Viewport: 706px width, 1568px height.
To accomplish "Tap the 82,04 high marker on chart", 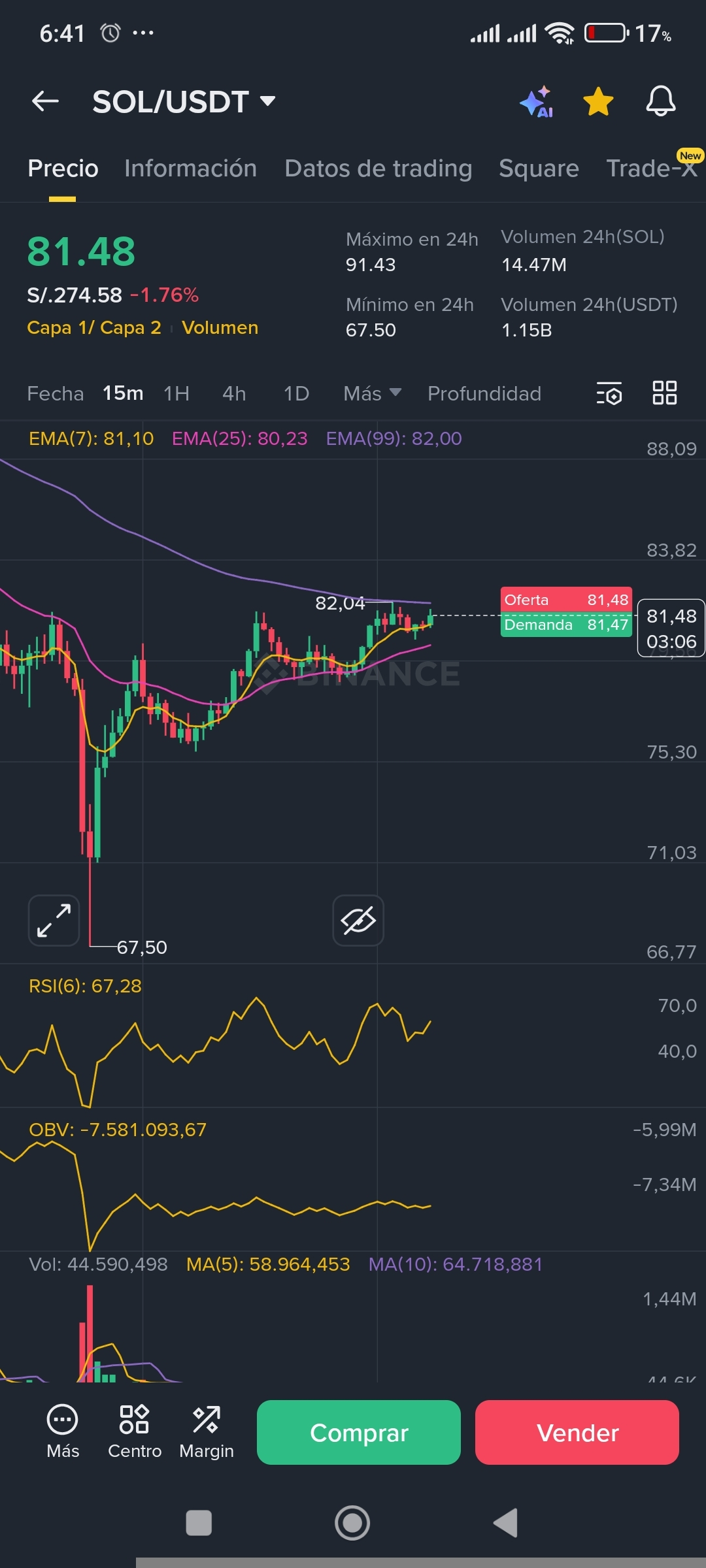I will [x=340, y=603].
